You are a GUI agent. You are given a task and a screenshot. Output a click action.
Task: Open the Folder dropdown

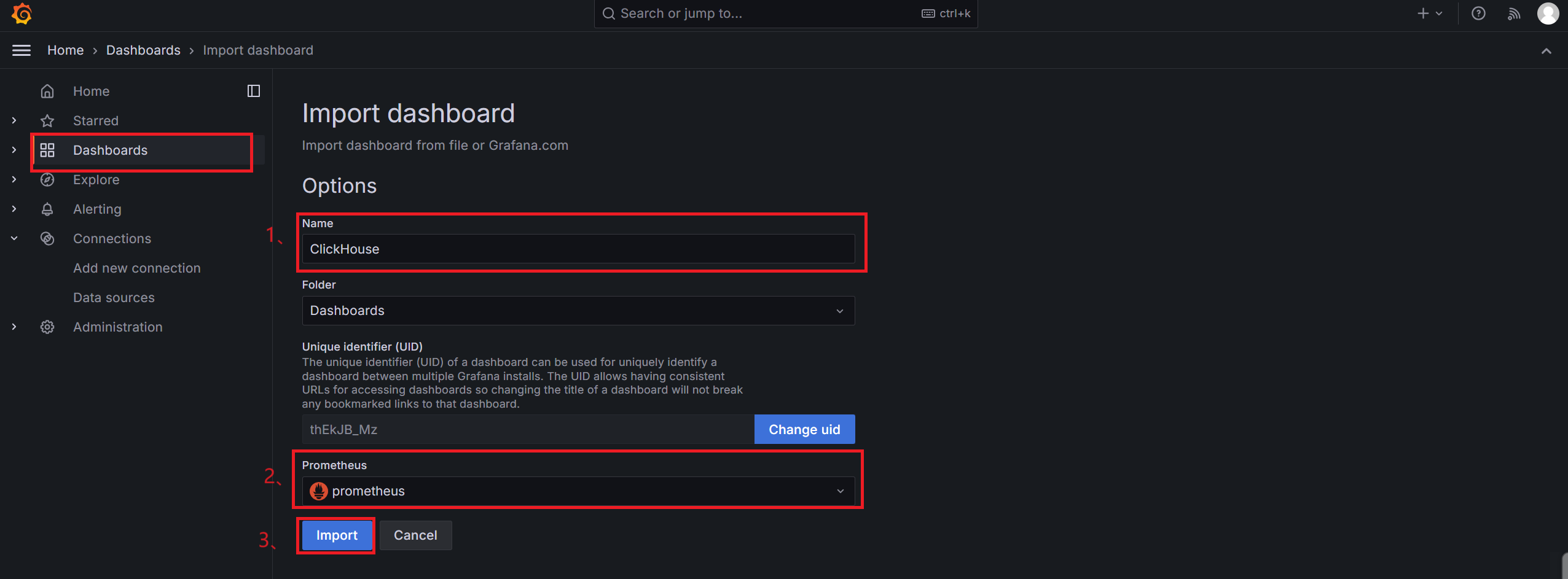(x=578, y=311)
